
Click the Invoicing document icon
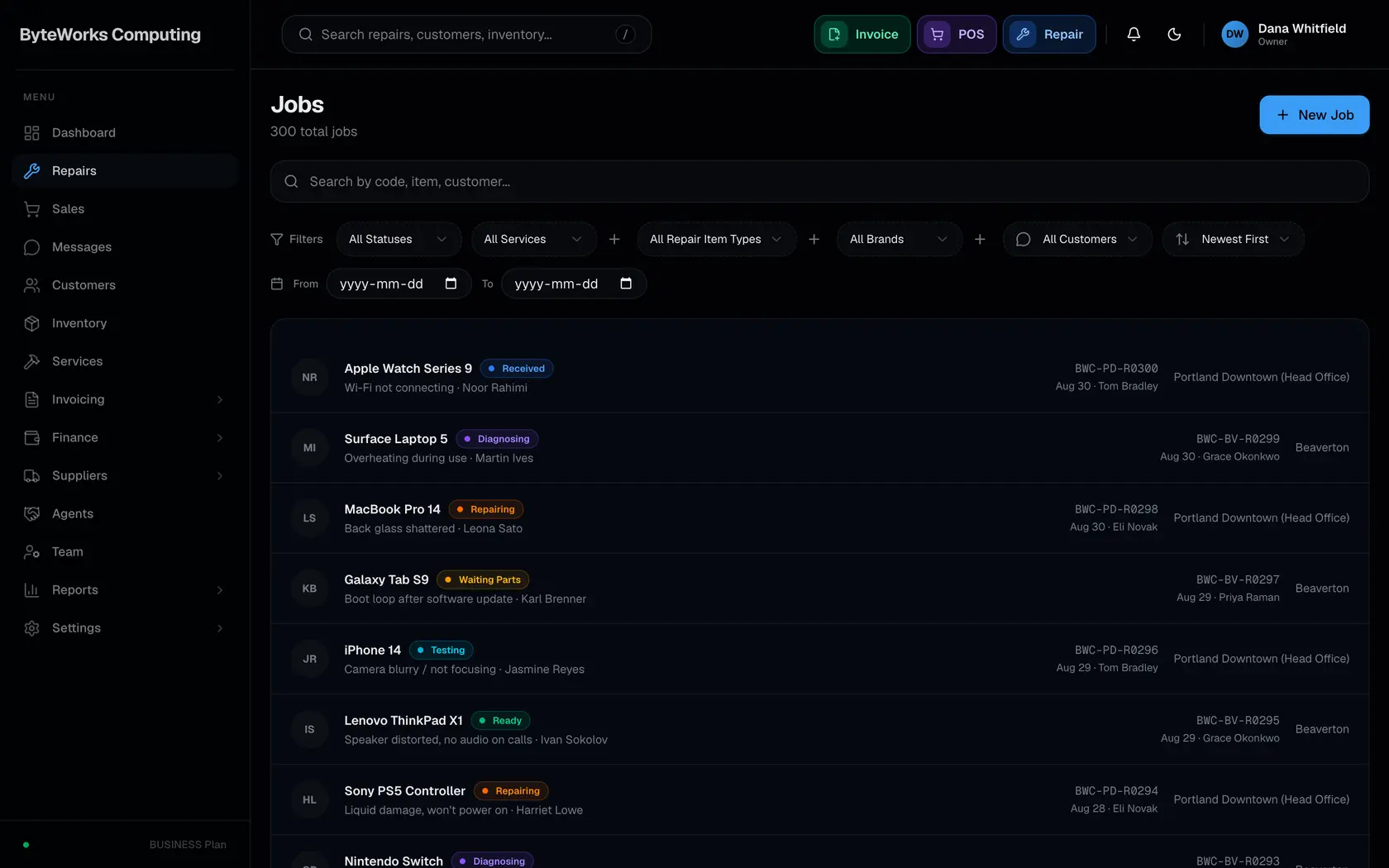[32, 399]
